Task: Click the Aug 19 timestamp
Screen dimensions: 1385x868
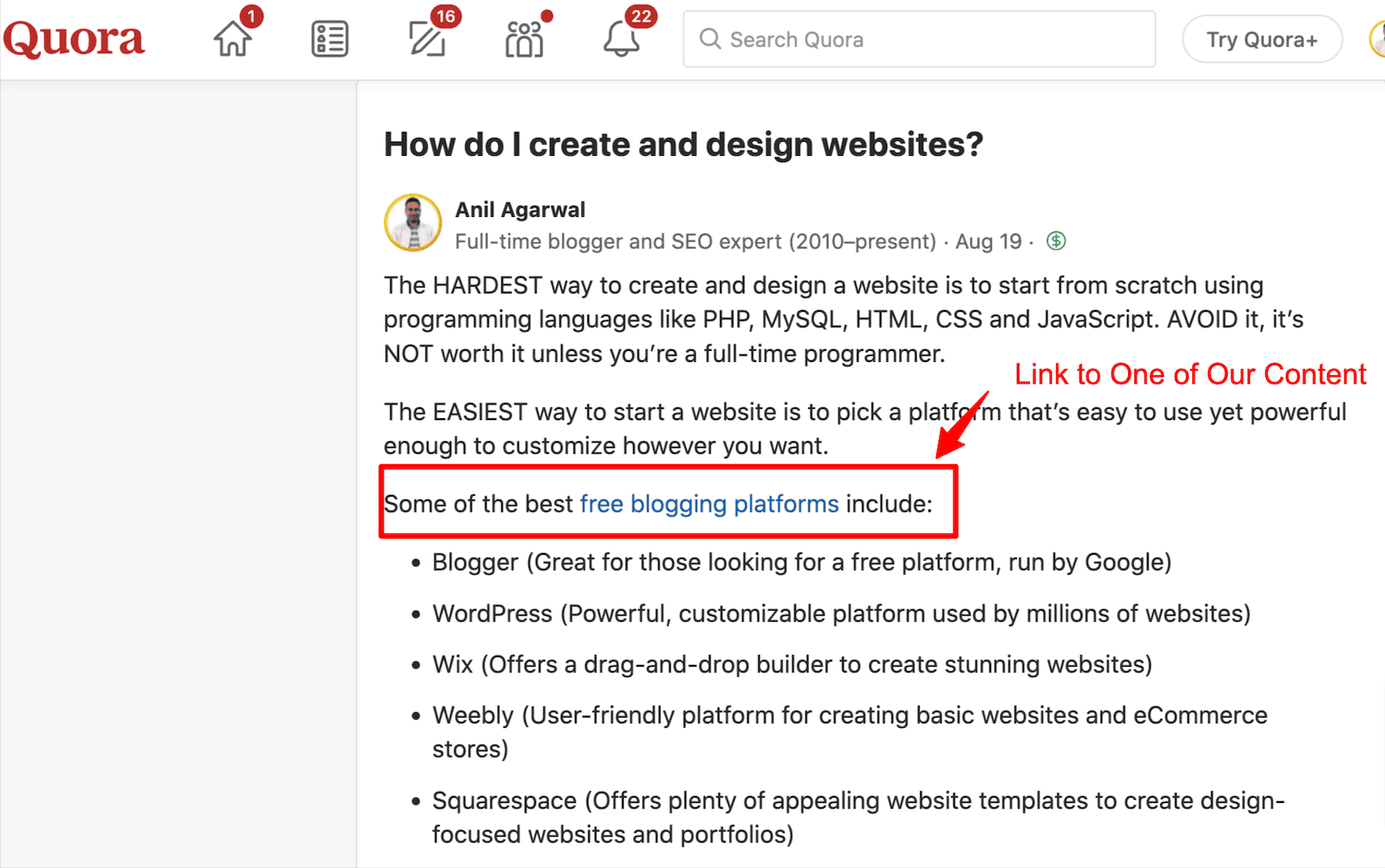Action: tap(988, 241)
